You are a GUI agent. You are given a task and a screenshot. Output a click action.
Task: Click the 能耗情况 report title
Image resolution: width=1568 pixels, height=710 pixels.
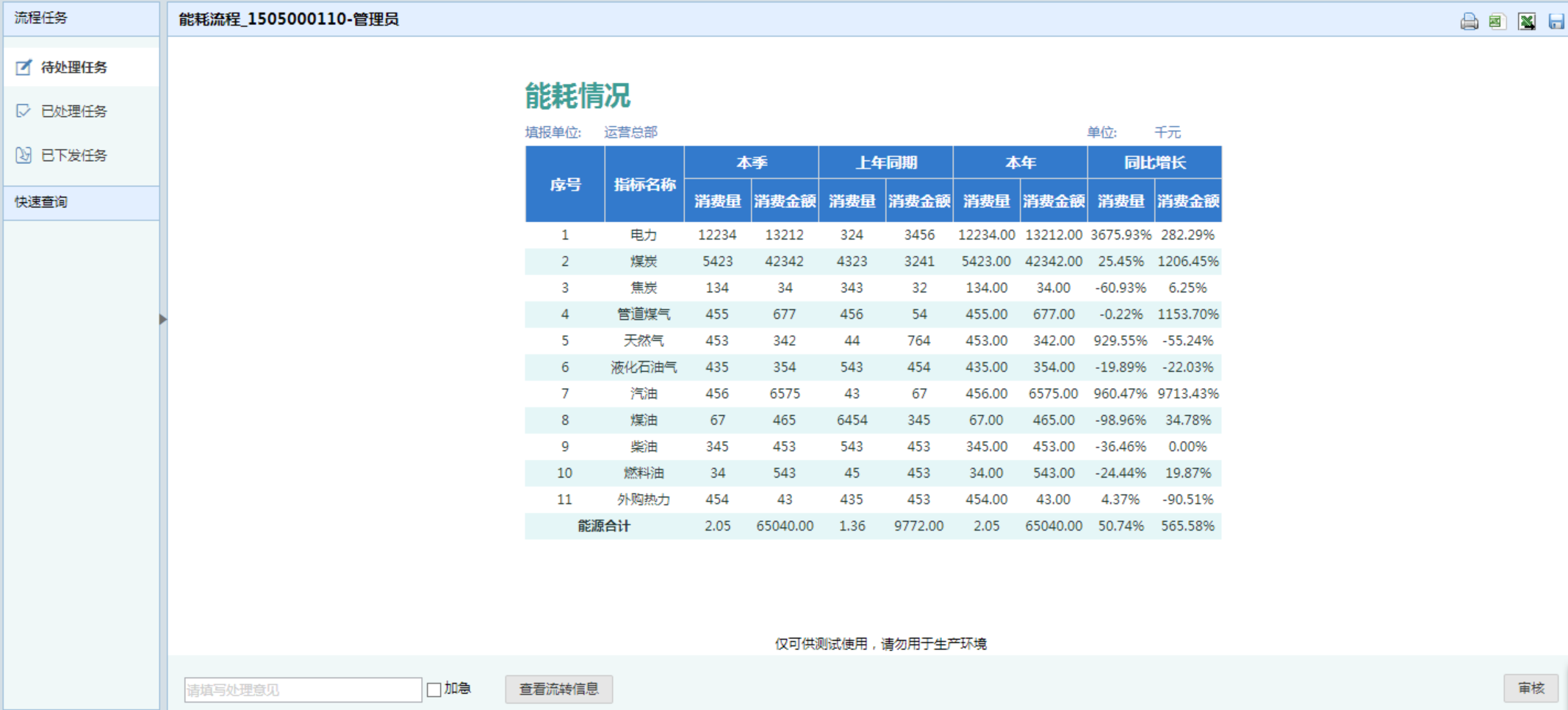(x=578, y=96)
